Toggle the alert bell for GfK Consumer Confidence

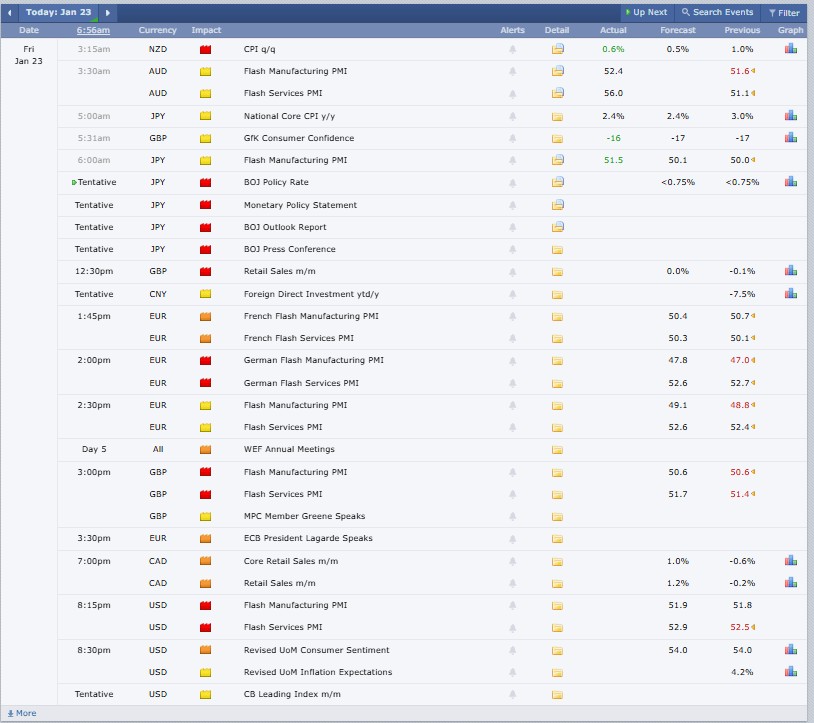coord(511,137)
